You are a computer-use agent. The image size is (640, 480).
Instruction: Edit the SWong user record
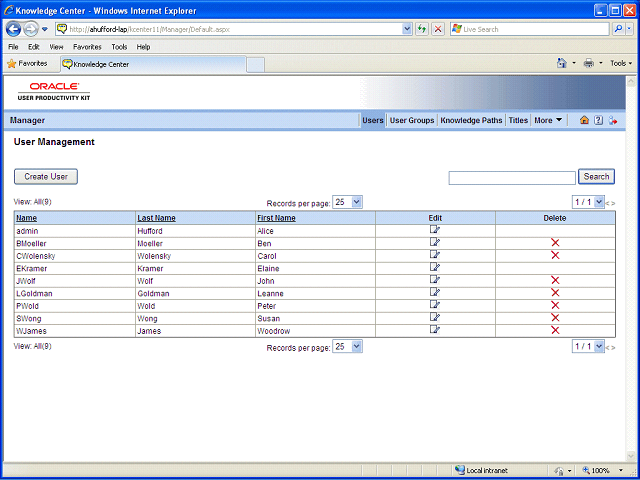pyautogui.click(x=435, y=318)
